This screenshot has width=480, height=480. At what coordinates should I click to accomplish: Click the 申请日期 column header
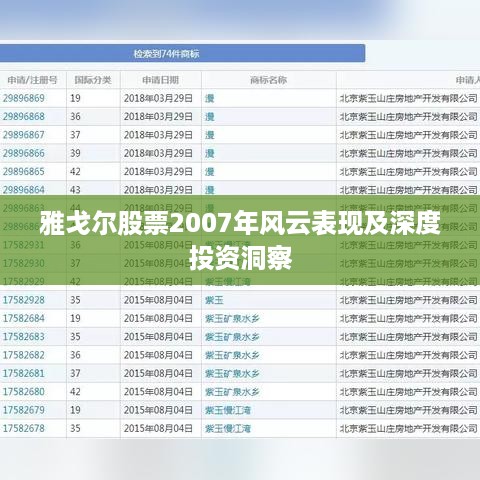point(160,80)
